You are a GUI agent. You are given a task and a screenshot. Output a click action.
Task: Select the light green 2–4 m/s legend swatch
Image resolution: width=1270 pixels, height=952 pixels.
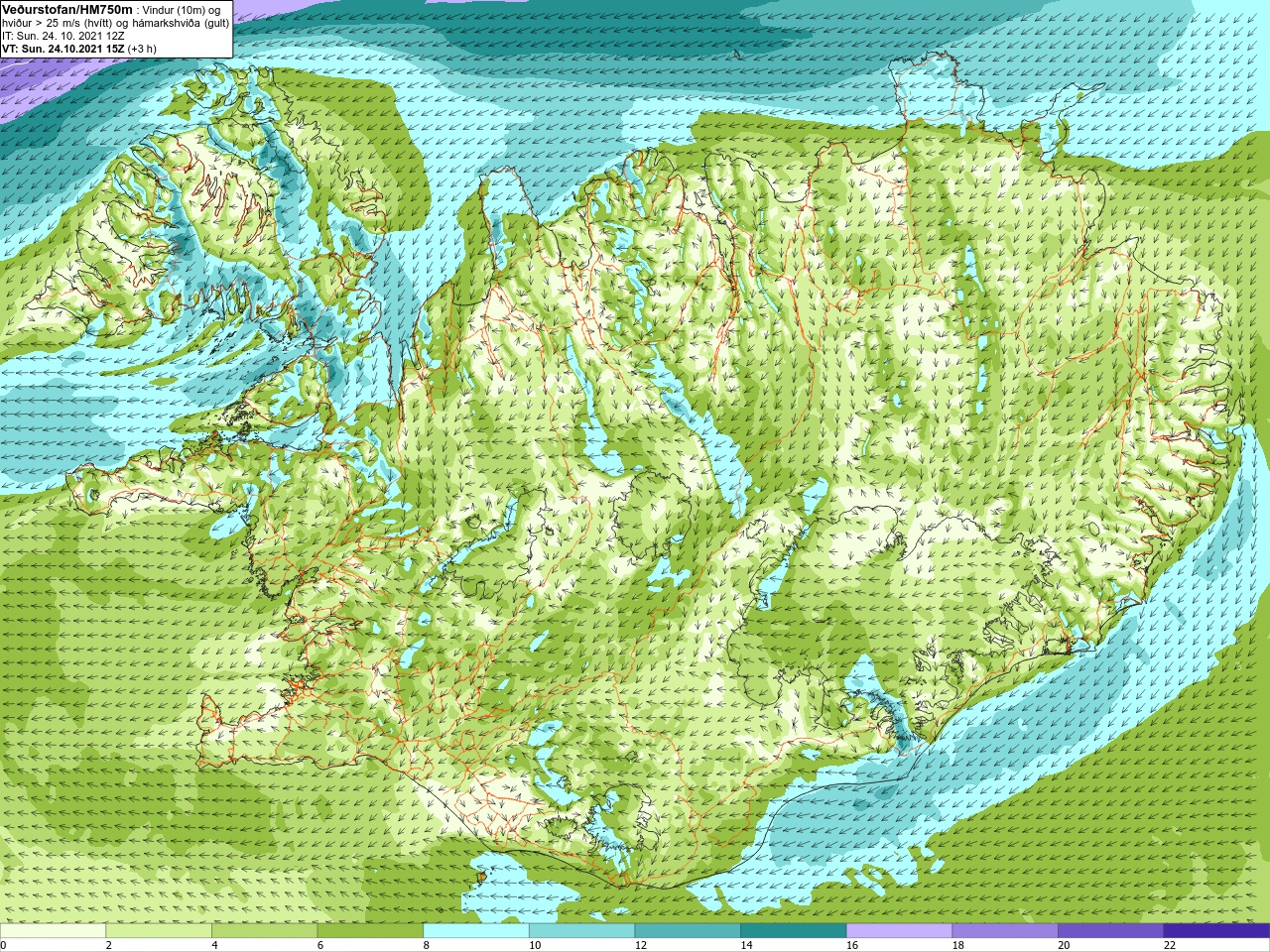click(159, 931)
